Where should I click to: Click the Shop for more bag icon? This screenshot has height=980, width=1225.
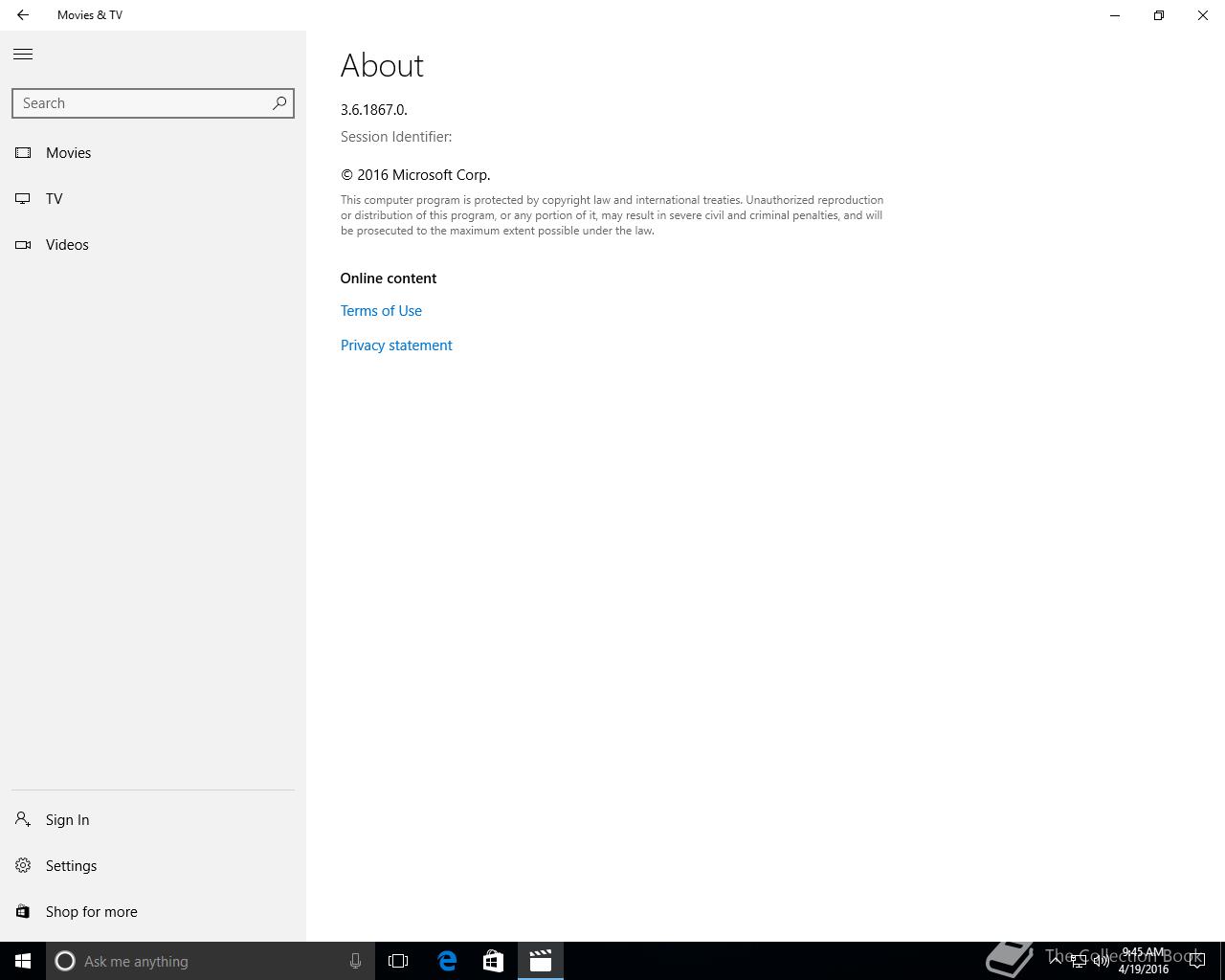[23, 912]
